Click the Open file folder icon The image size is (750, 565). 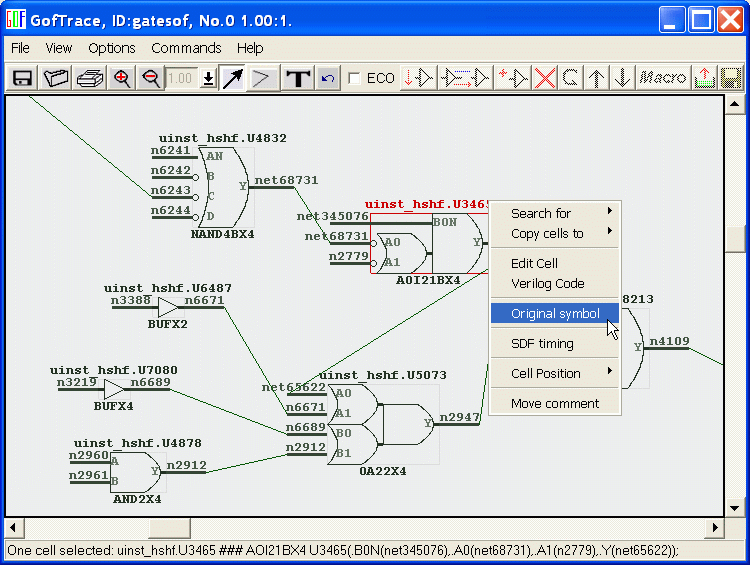[x=56, y=78]
